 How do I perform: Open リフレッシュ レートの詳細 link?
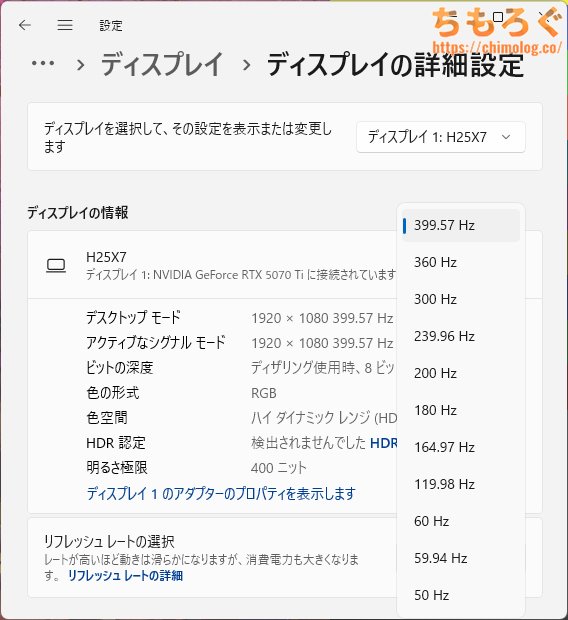125,576
